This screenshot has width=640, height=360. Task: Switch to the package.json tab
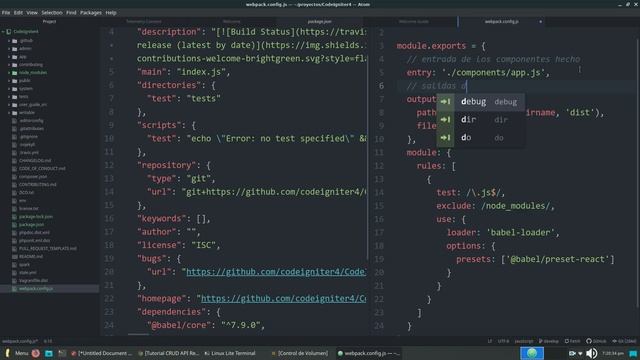(319, 21)
